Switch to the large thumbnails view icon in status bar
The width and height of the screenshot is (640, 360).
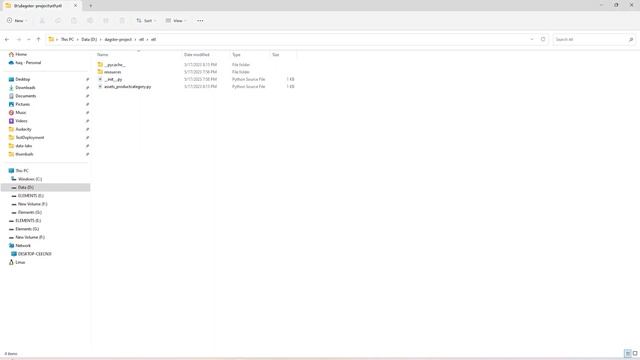[x=635, y=353]
